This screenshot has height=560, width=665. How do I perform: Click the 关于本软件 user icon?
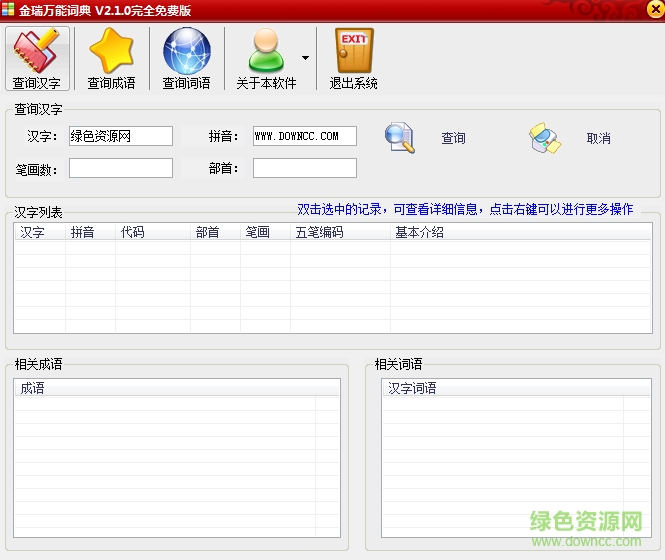coord(266,51)
